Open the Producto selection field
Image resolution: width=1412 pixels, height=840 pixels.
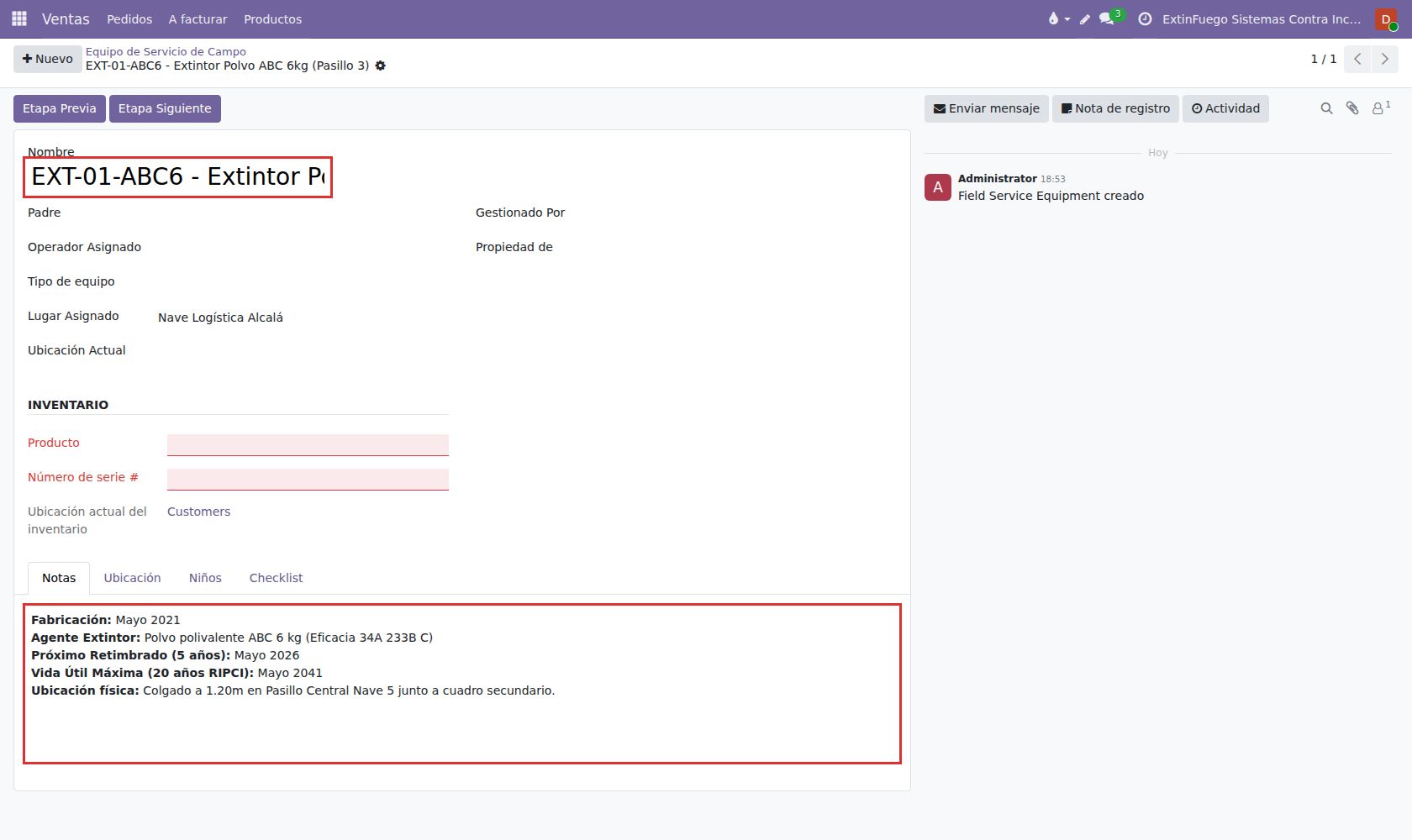click(x=308, y=444)
